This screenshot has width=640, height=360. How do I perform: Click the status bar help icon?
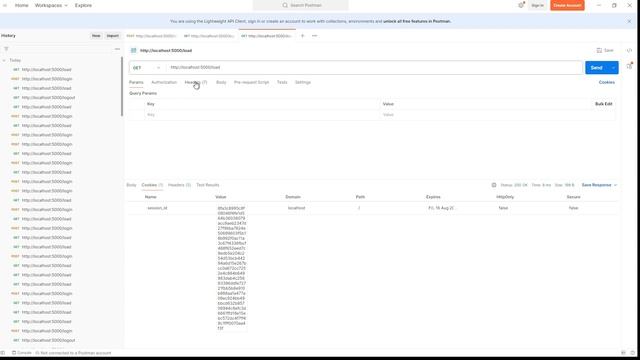pyautogui.click(x=633, y=353)
